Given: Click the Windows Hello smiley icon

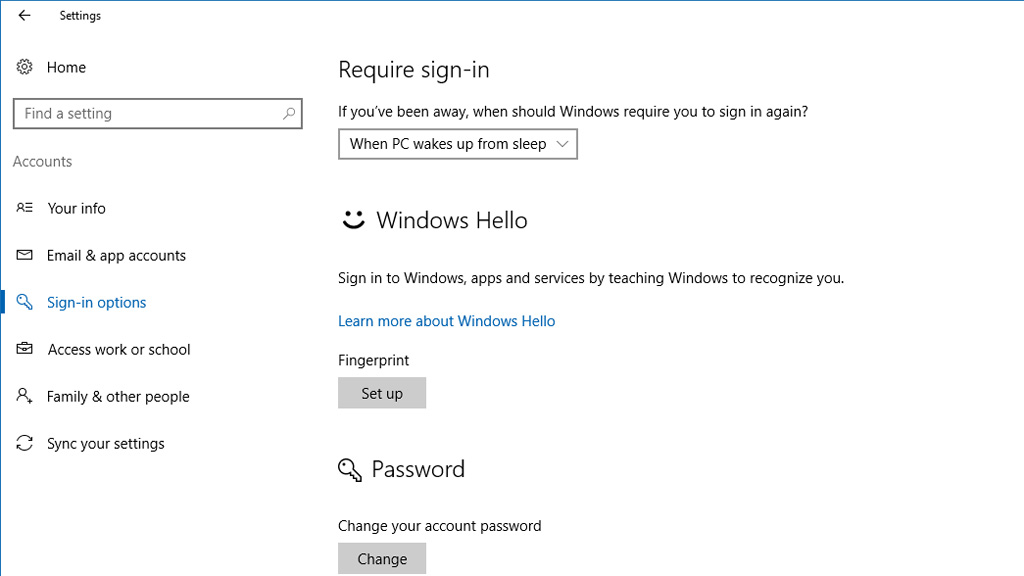Looking at the screenshot, I should 350,220.
